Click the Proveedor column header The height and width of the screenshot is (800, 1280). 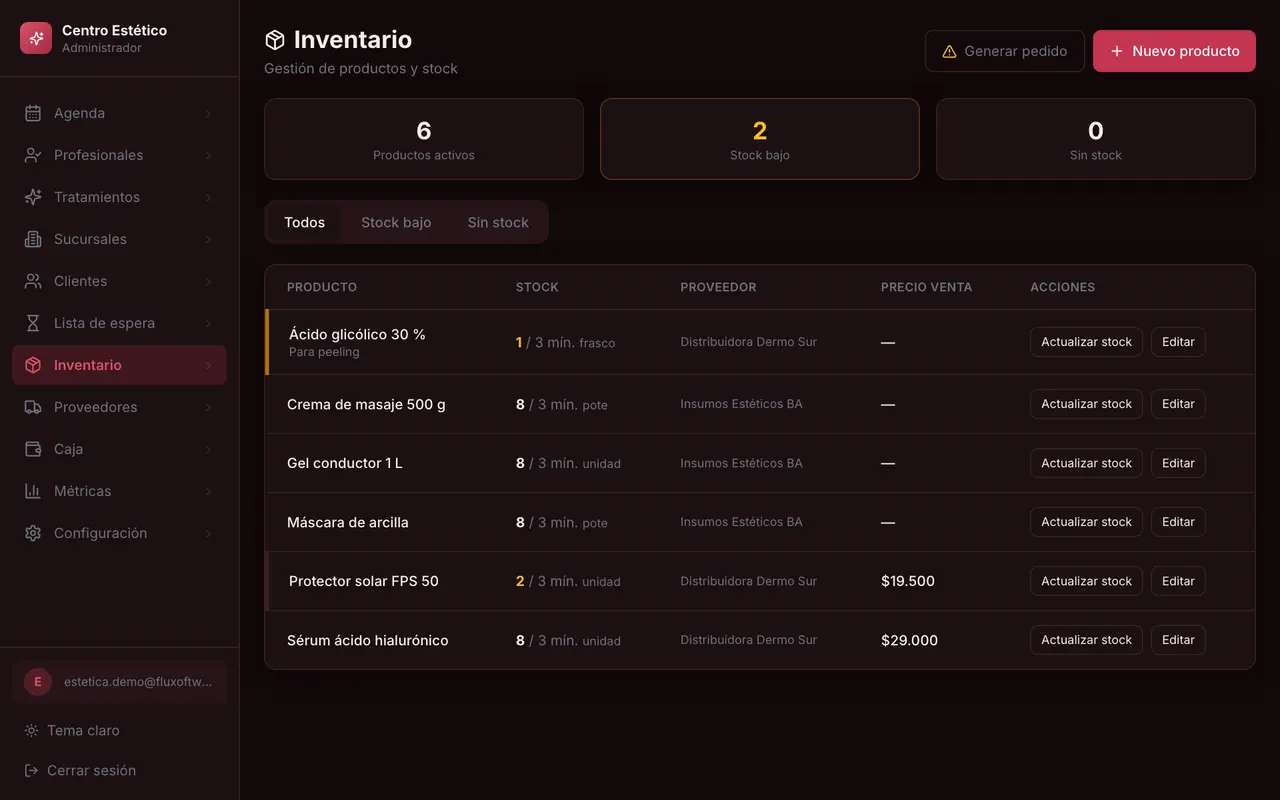pyautogui.click(x=718, y=287)
